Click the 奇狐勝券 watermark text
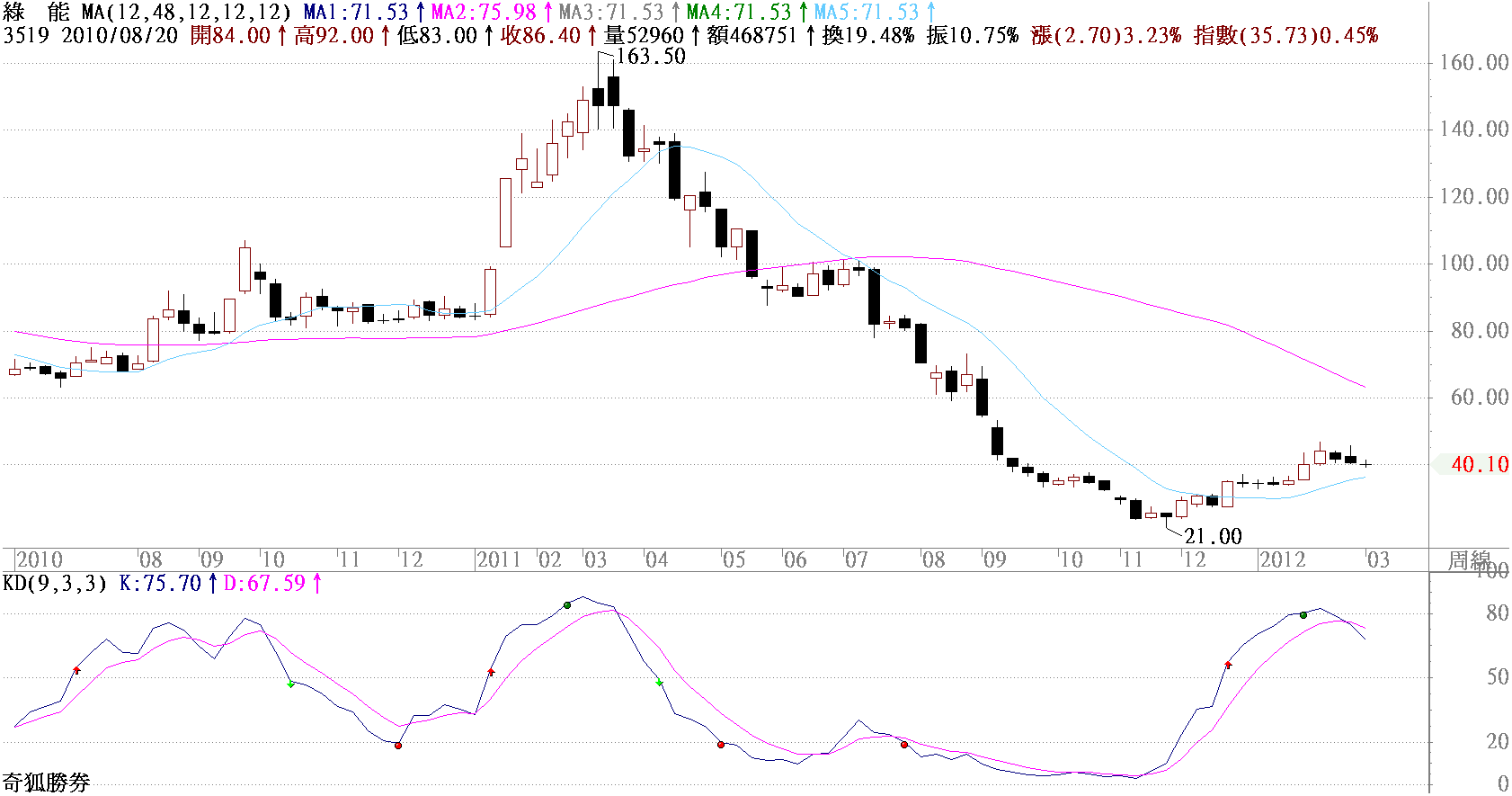Screen dimensions: 1512x796 coord(46,783)
